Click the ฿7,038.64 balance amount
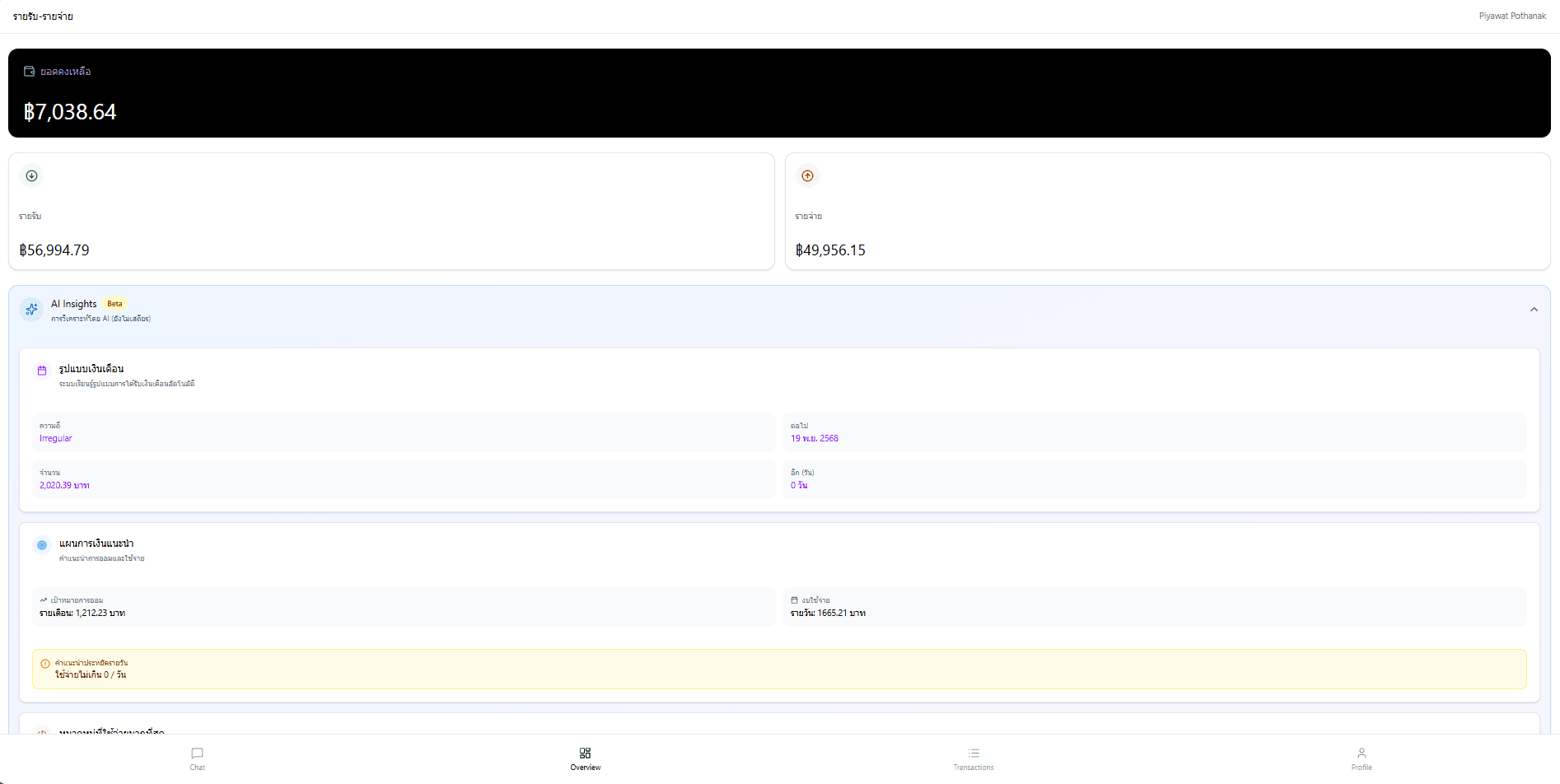 71,112
